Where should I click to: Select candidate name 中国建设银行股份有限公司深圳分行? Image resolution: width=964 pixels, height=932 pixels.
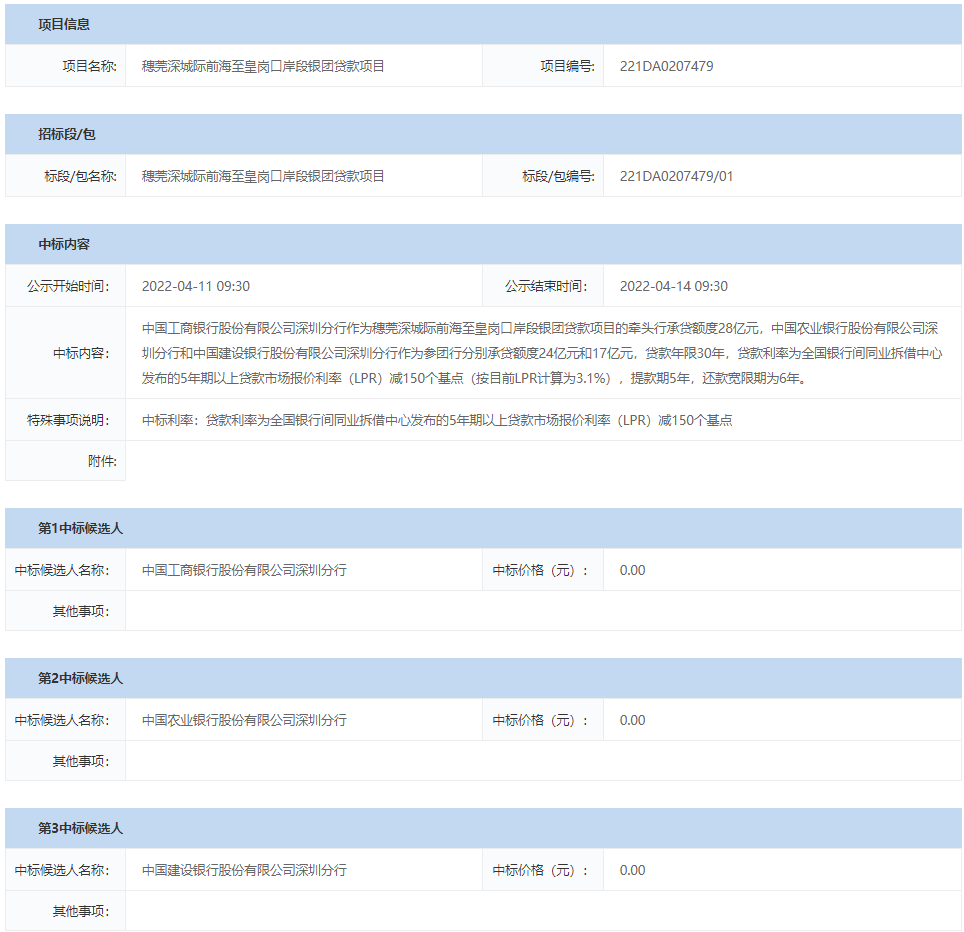click(244, 870)
